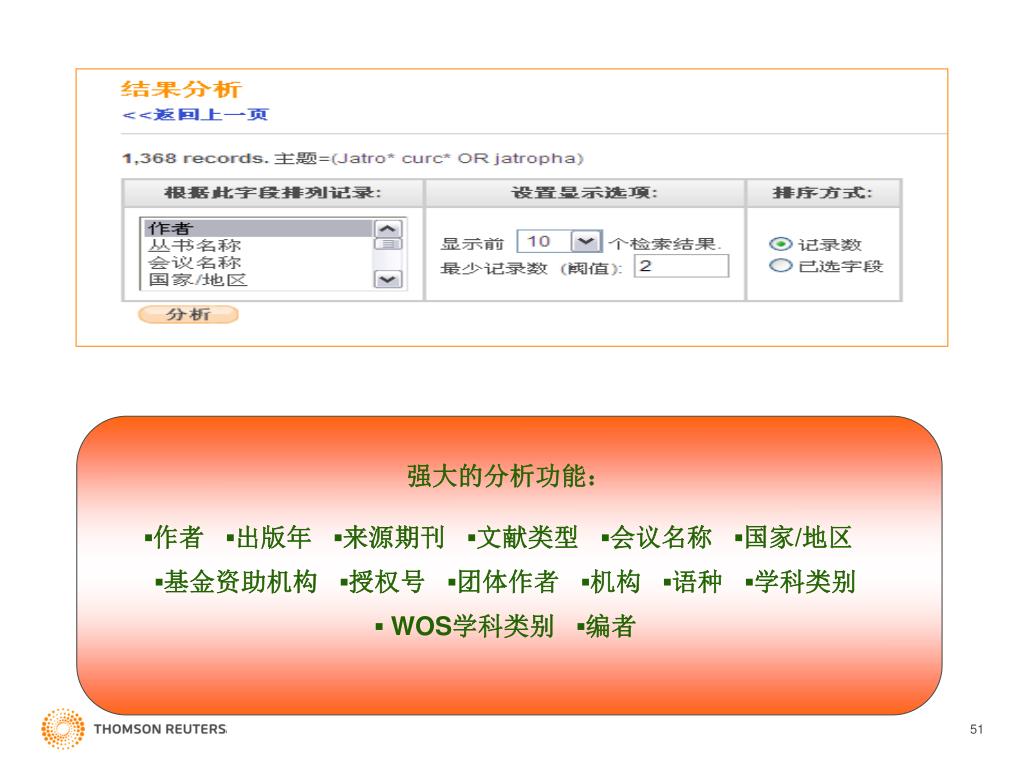Click the 结果分析 heading
Image resolution: width=1024 pixels, height=768 pixels.
[182, 89]
